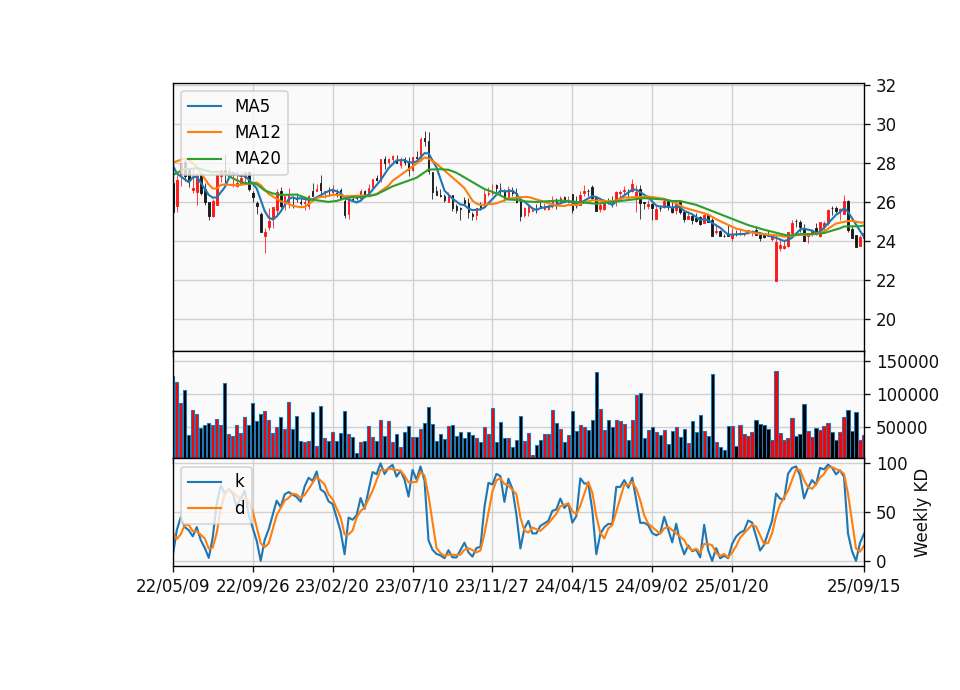The image size is (960, 690).
Task: Click the MA5 legend label
Action: click(x=252, y=106)
